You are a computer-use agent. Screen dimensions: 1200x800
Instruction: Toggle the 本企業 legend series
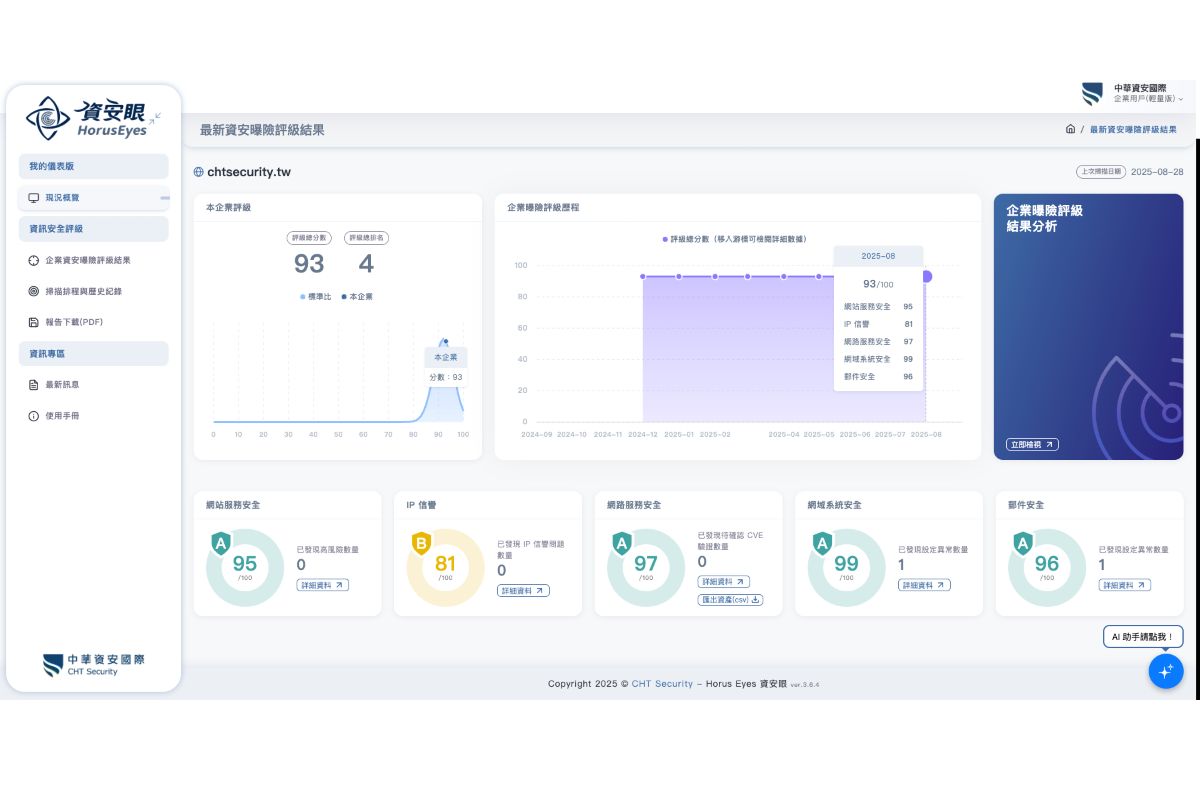(356, 297)
